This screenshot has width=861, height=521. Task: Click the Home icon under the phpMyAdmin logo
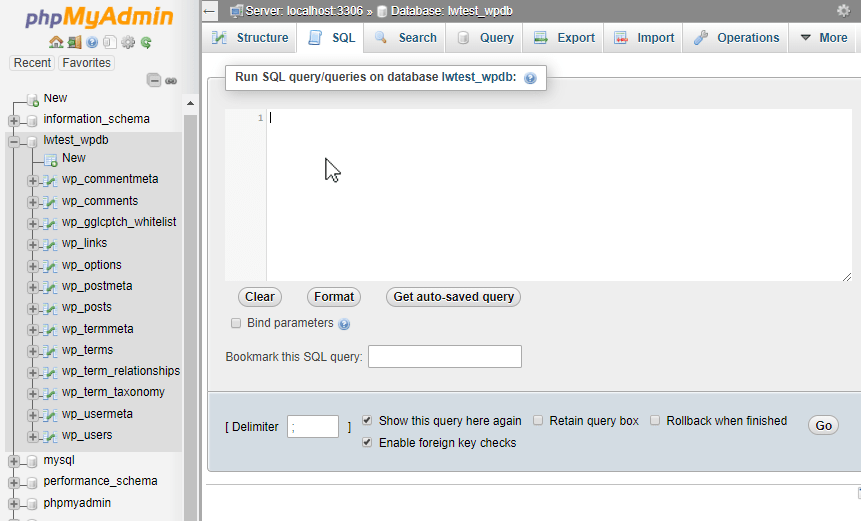pyautogui.click(x=56, y=42)
